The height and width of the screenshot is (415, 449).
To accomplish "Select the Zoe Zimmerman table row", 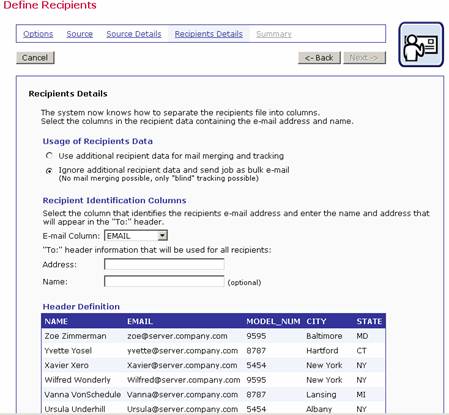I will click(213, 336).
